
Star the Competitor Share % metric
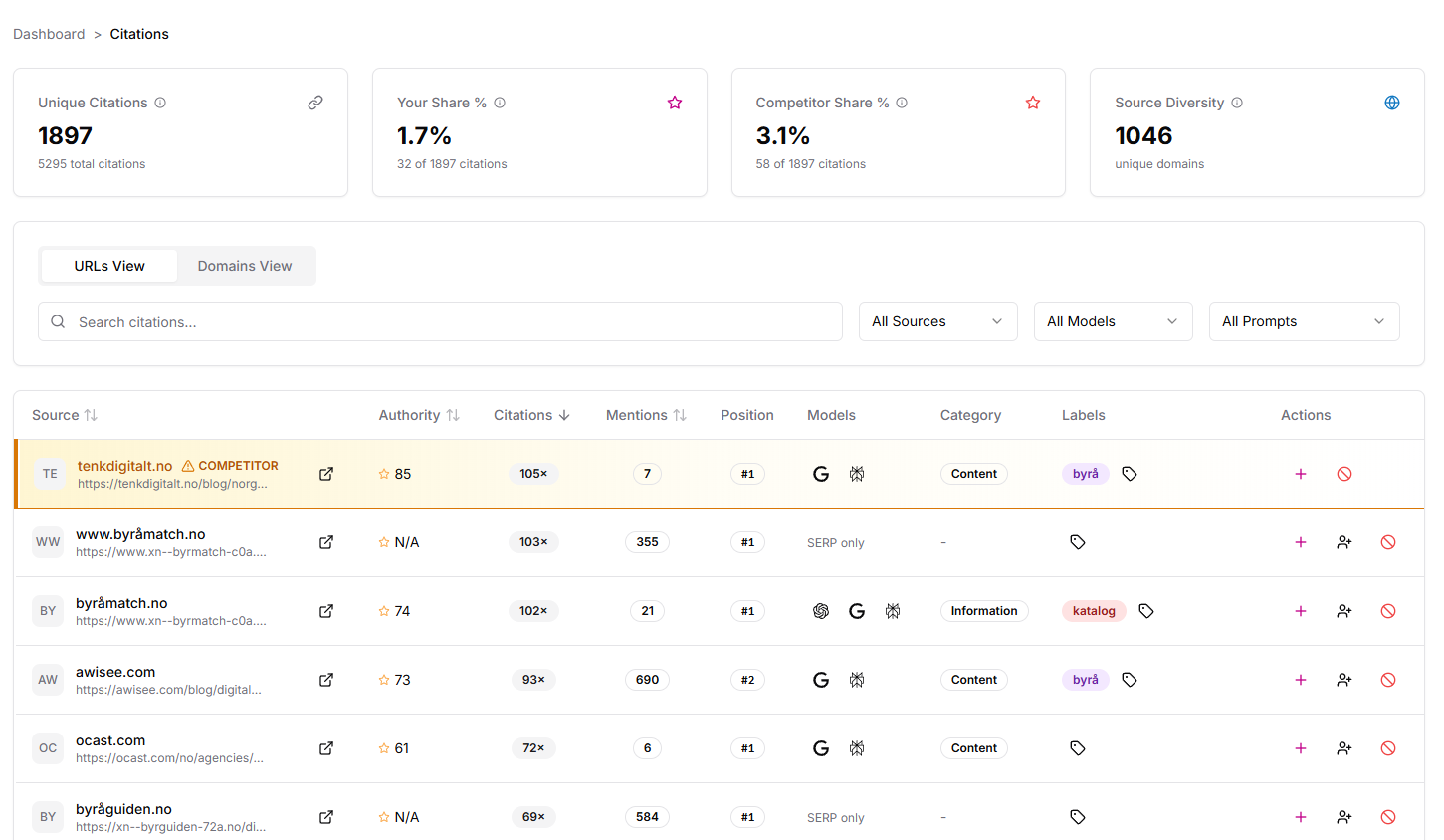pos(1032,103)
